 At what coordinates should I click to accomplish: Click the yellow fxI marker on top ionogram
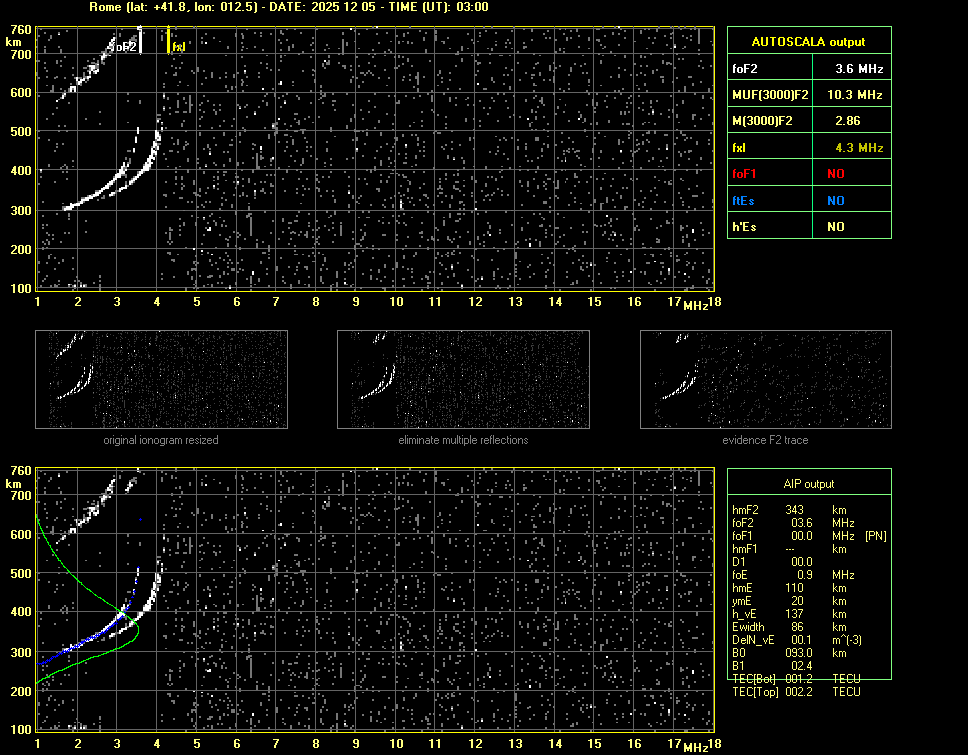pos(169,41)
